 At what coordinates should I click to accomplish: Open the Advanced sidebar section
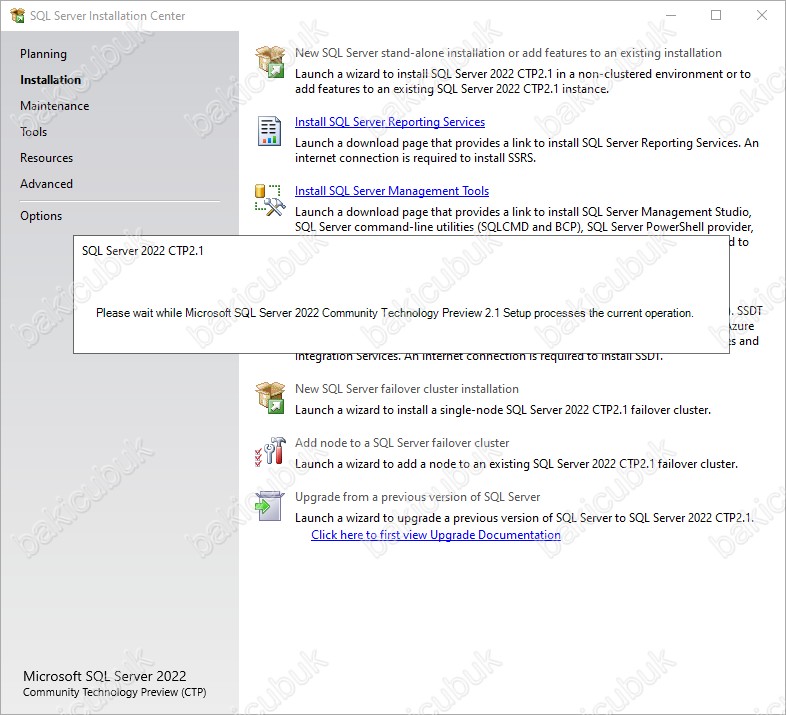click(x=47, y=184)
